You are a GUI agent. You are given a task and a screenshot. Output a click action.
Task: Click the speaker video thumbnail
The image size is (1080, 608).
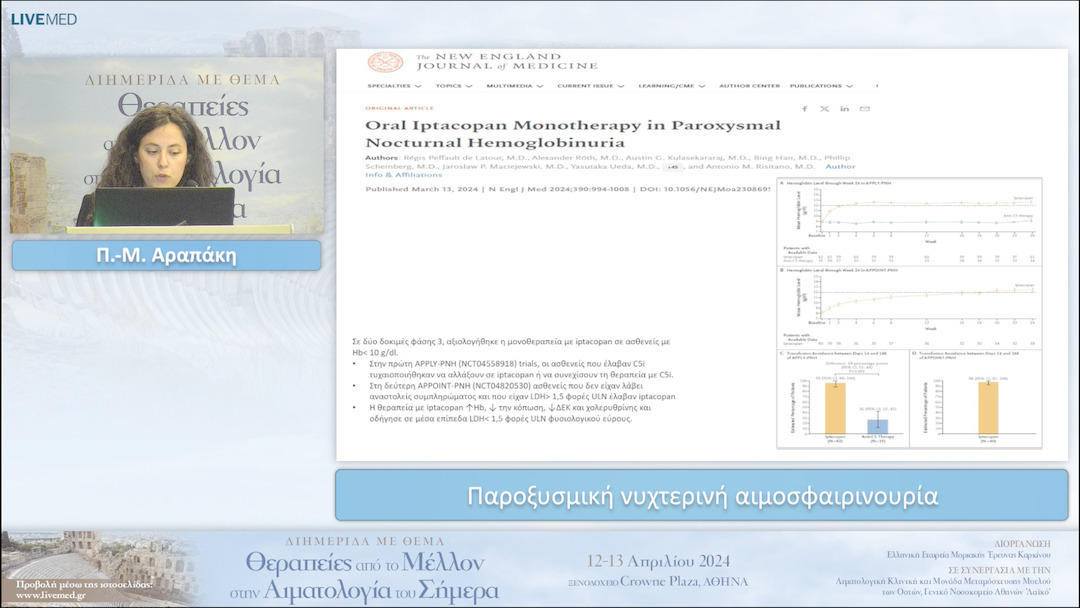click(x=166, y=145)
